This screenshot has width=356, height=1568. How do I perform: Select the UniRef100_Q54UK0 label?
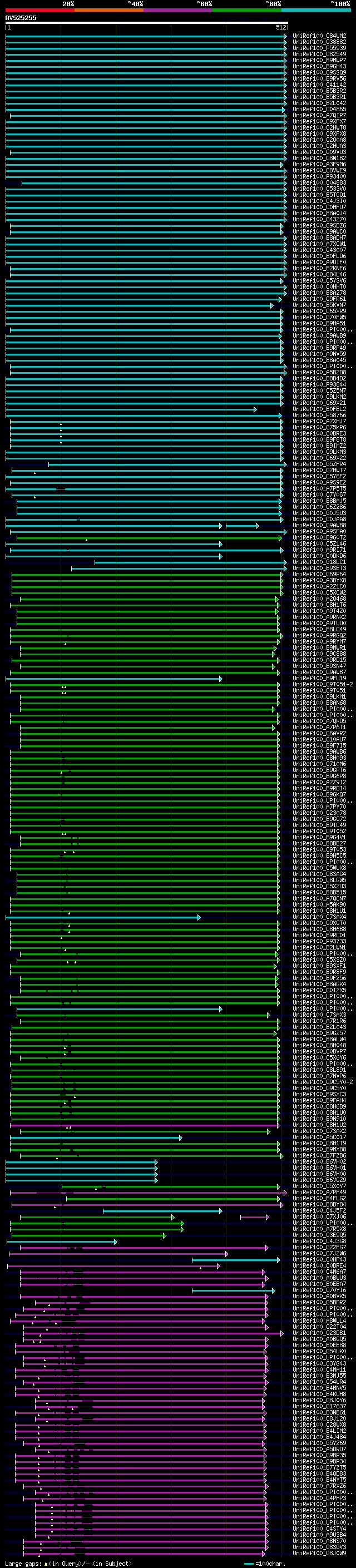[319, 1352]
